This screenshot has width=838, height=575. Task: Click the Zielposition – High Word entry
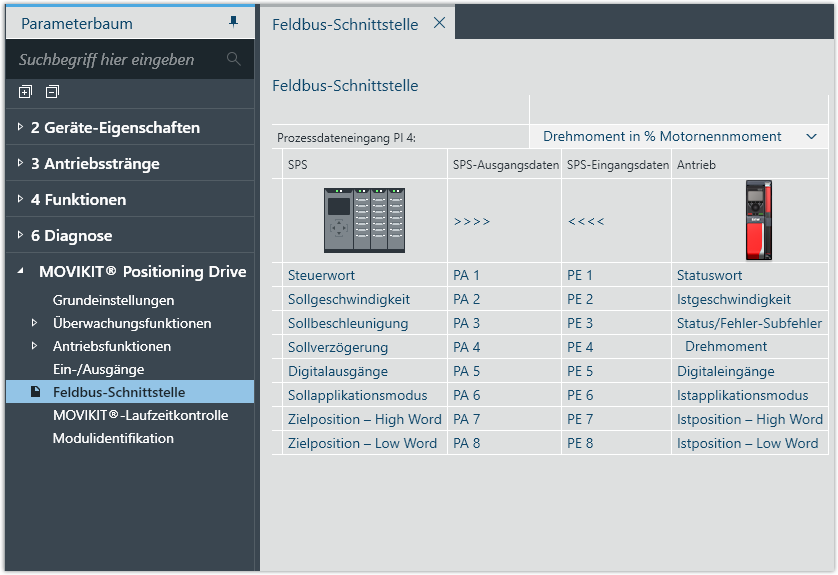click(364, 419)
